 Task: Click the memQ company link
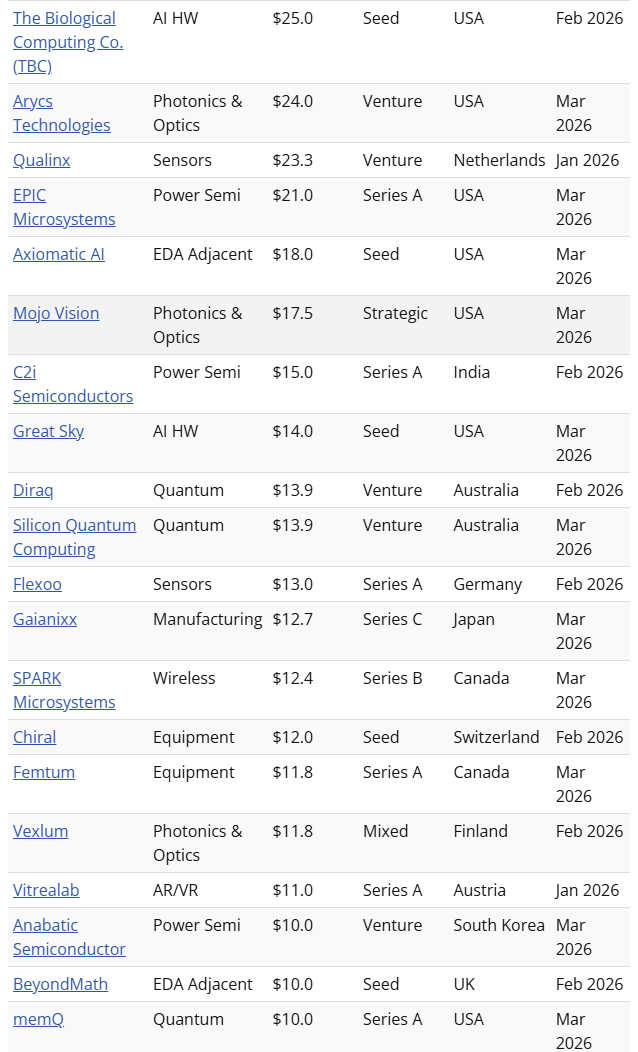click(38, 1019)
